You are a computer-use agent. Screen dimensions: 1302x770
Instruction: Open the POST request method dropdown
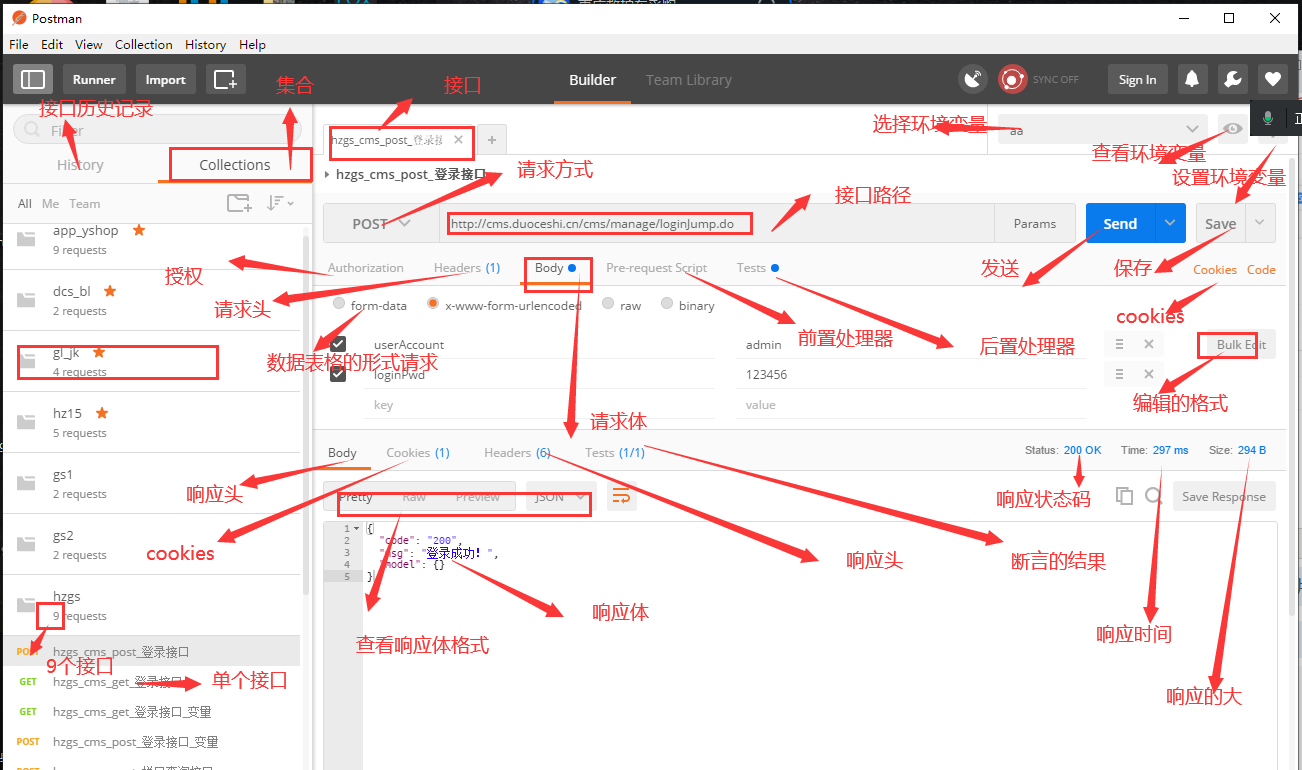[x=382, y=224]
